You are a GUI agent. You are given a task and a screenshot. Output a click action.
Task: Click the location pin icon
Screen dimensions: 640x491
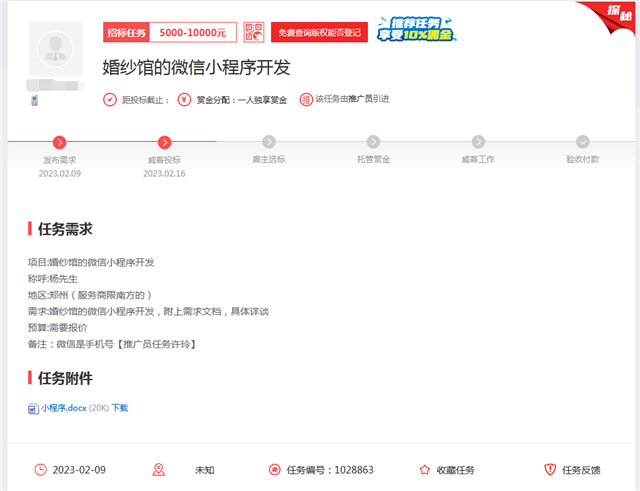158,469
